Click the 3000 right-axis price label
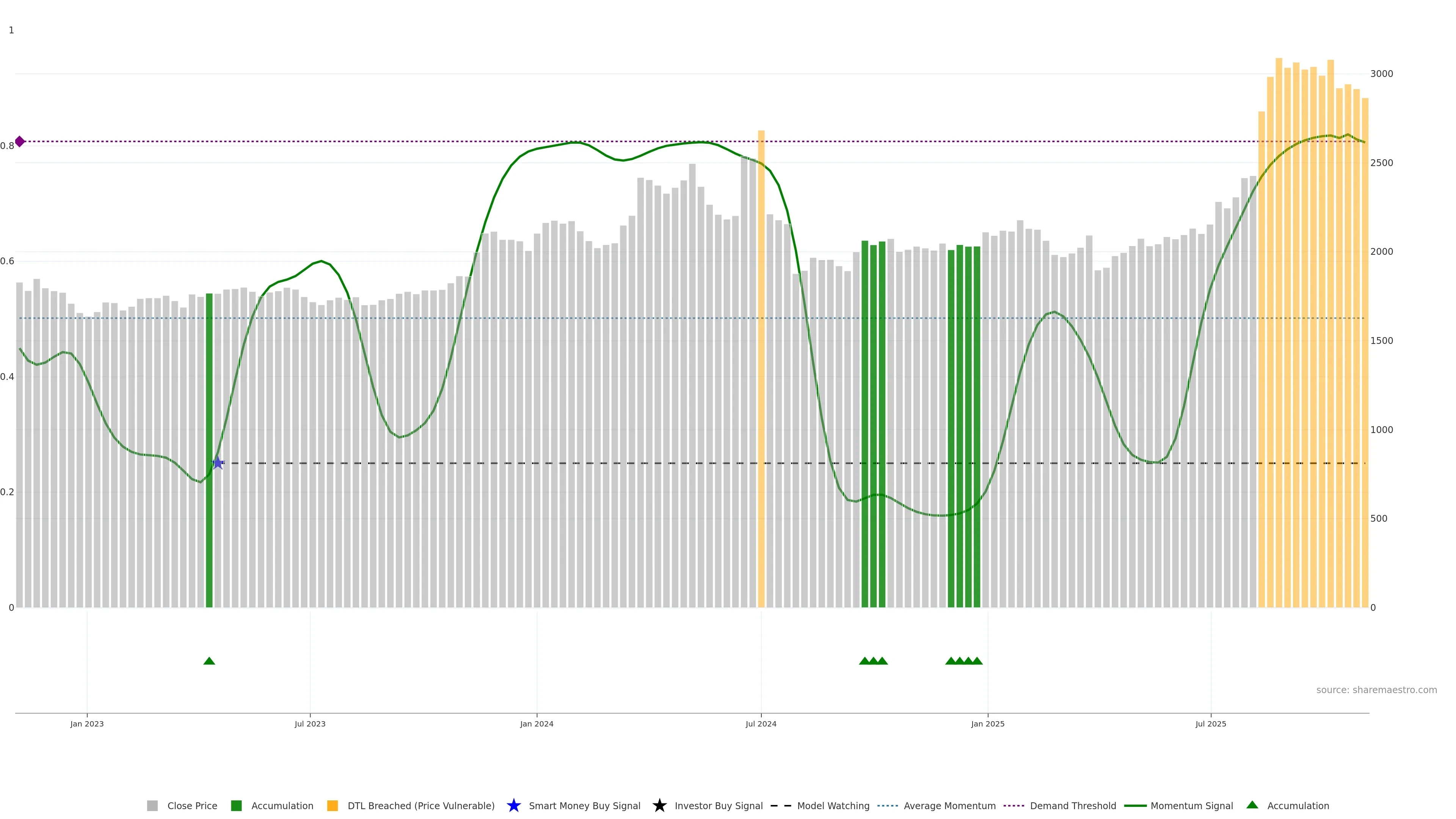The width and height of the screenshot is (1456, 819). coord(1381,74)
